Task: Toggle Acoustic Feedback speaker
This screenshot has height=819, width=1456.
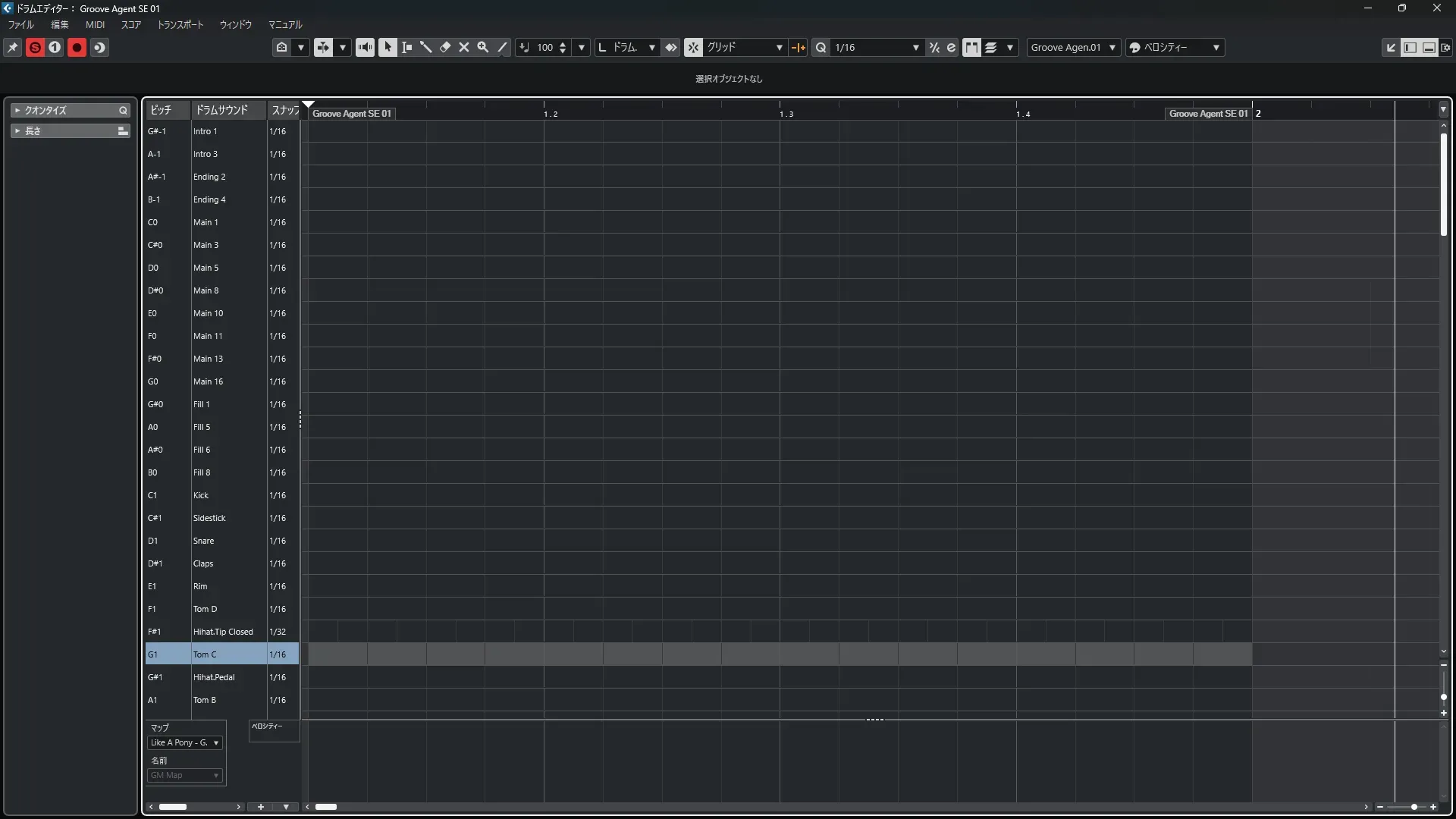Action: [365, 47]
